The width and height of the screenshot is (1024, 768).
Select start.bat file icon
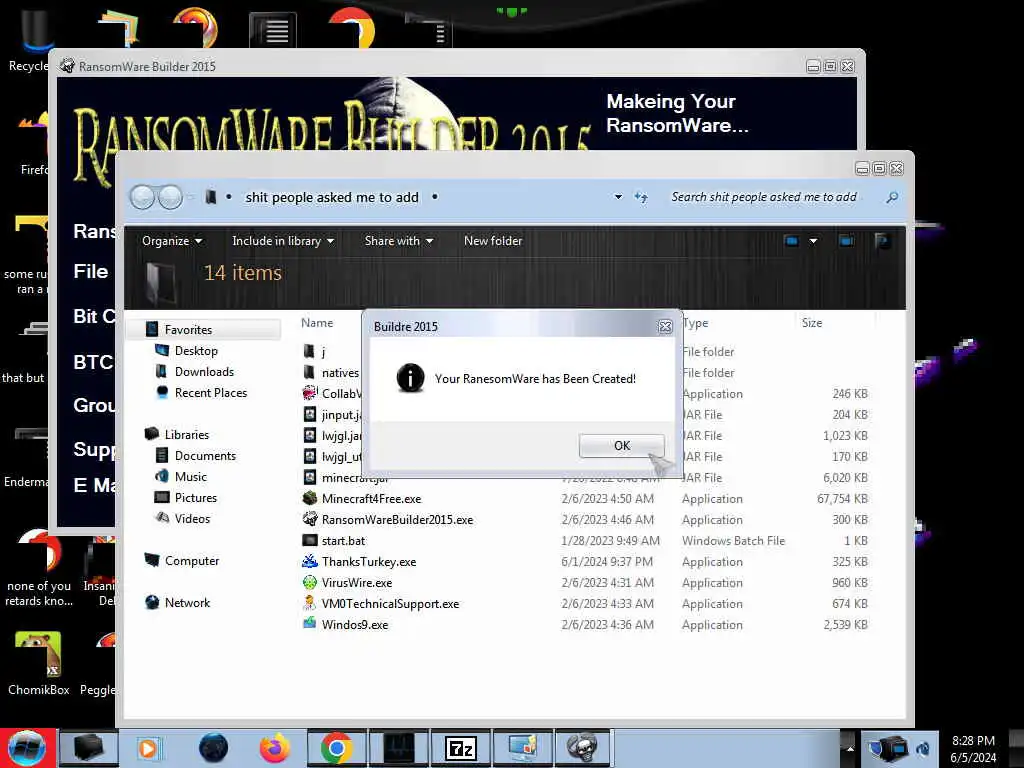310,540
